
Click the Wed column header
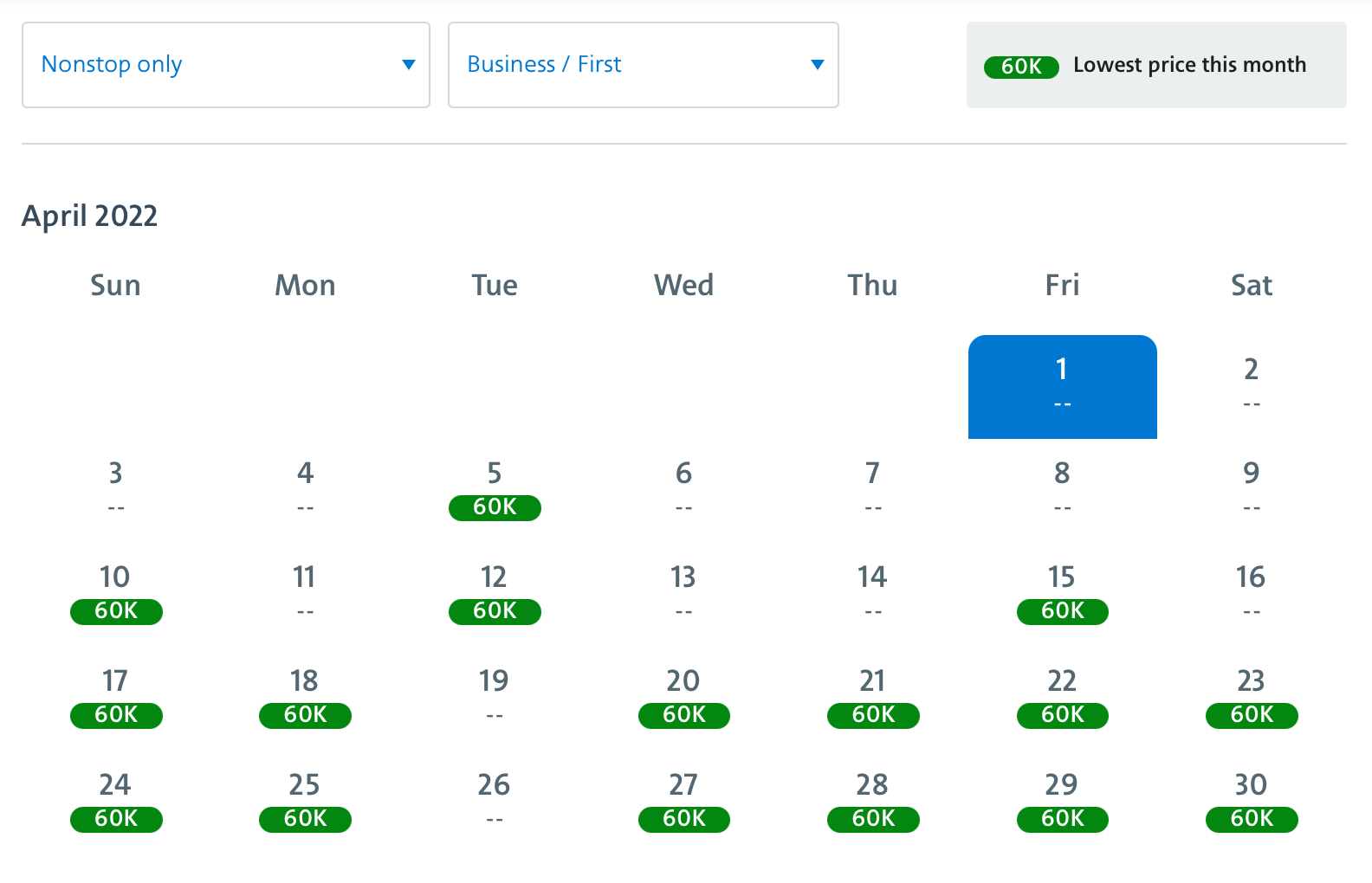(x=683, y=285)
